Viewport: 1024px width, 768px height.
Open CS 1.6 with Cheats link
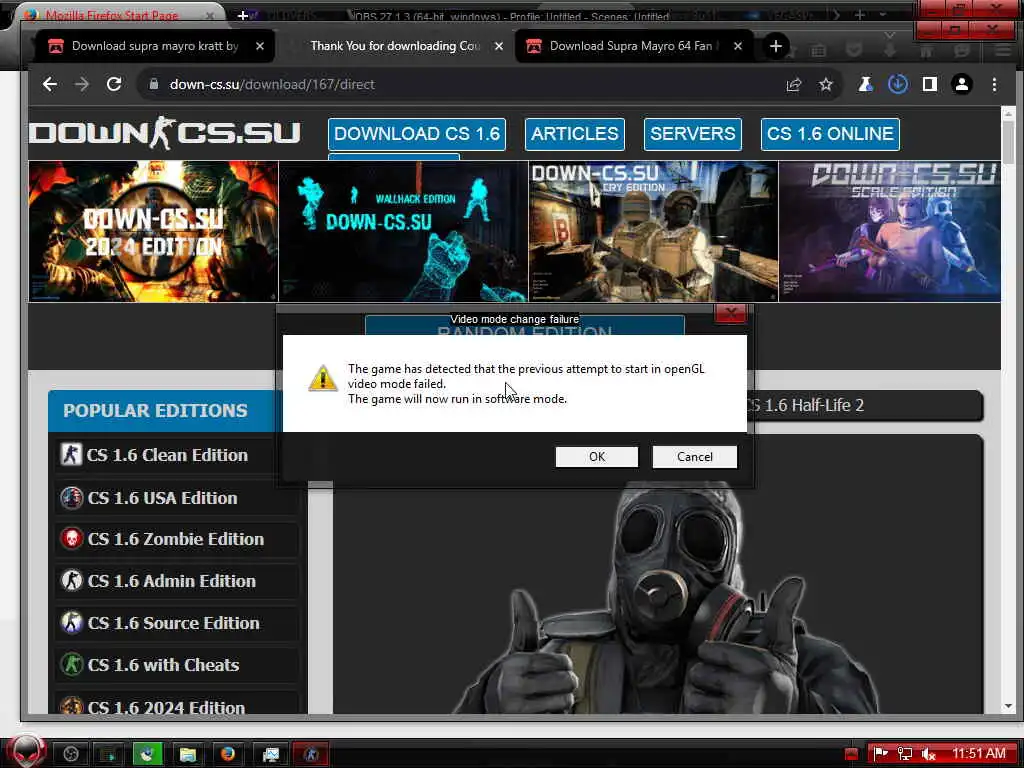(x=163, y=665)
